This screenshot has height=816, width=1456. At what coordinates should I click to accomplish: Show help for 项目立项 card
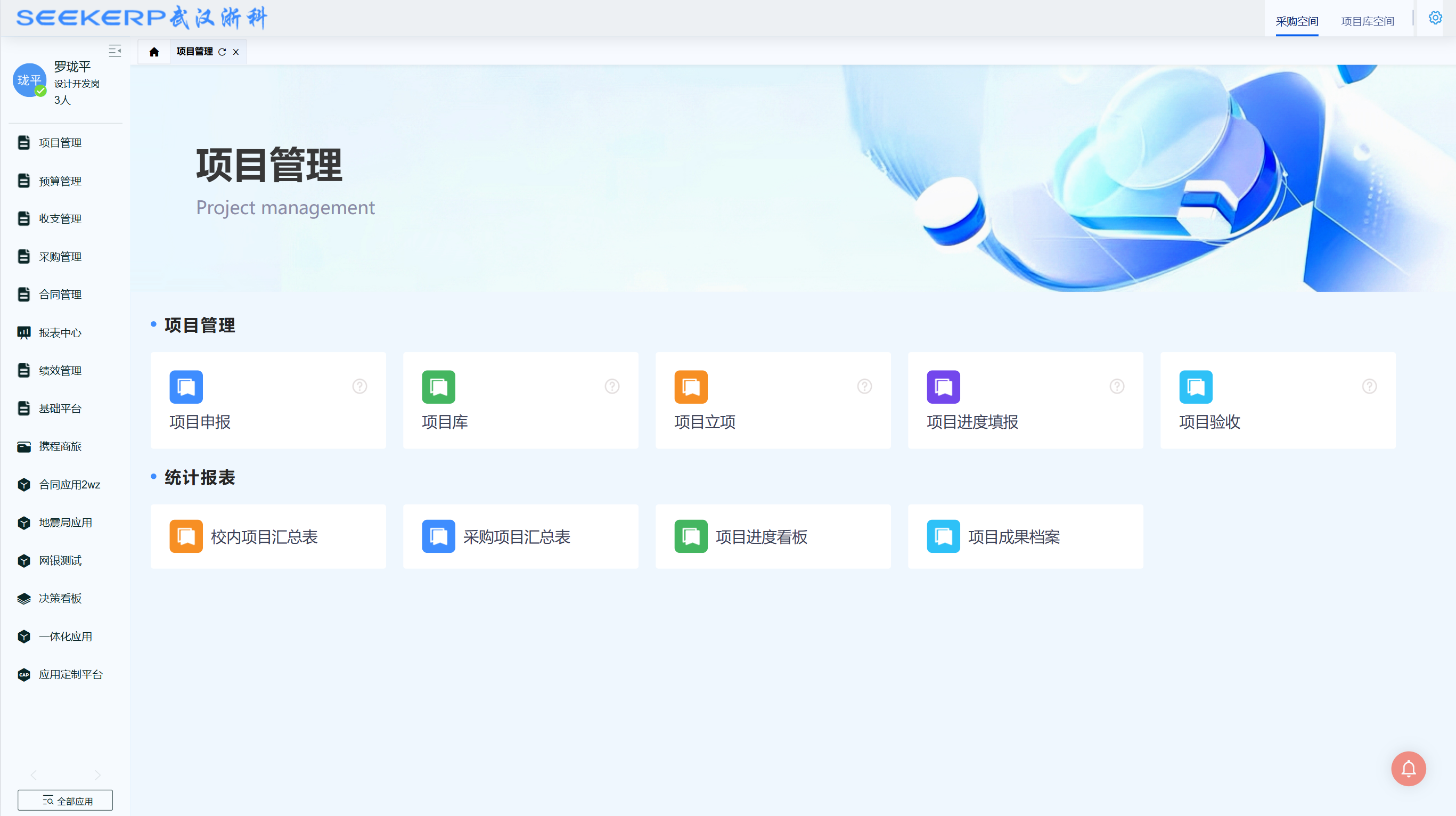point(865,386)
